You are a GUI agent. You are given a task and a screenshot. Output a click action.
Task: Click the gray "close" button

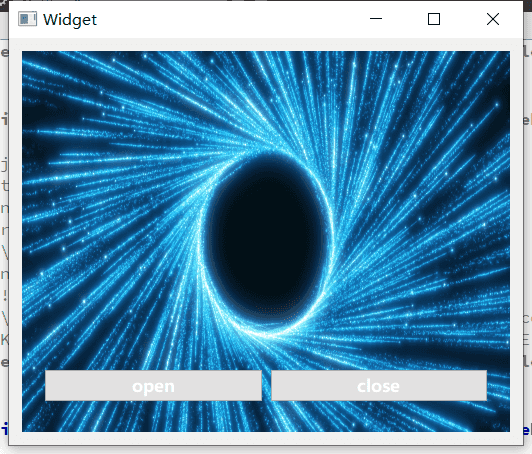coord(379,385)
